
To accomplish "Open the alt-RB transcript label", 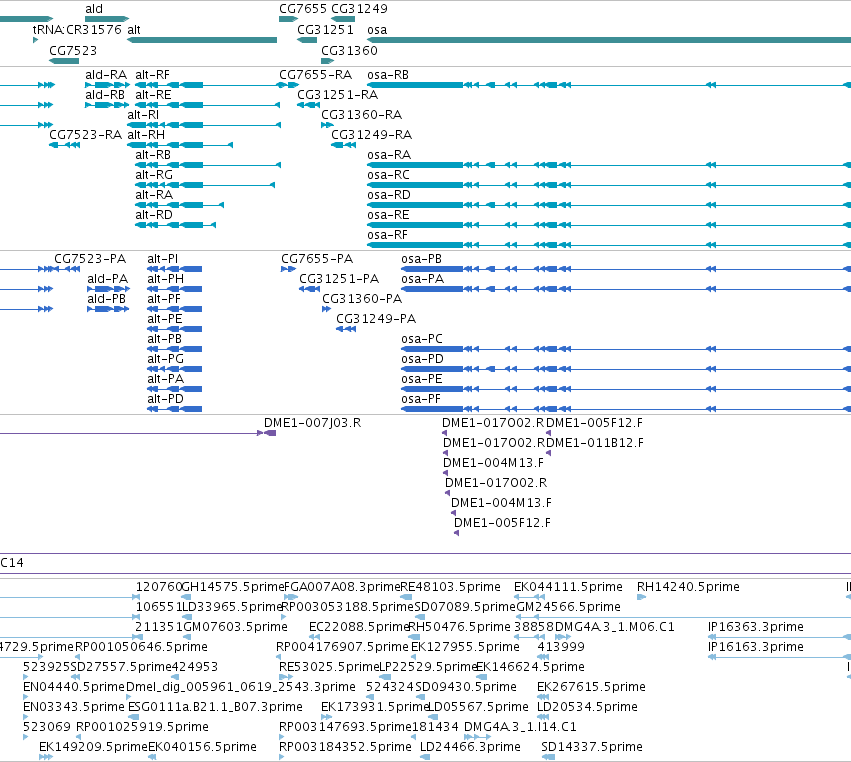I will pos(153,155).
